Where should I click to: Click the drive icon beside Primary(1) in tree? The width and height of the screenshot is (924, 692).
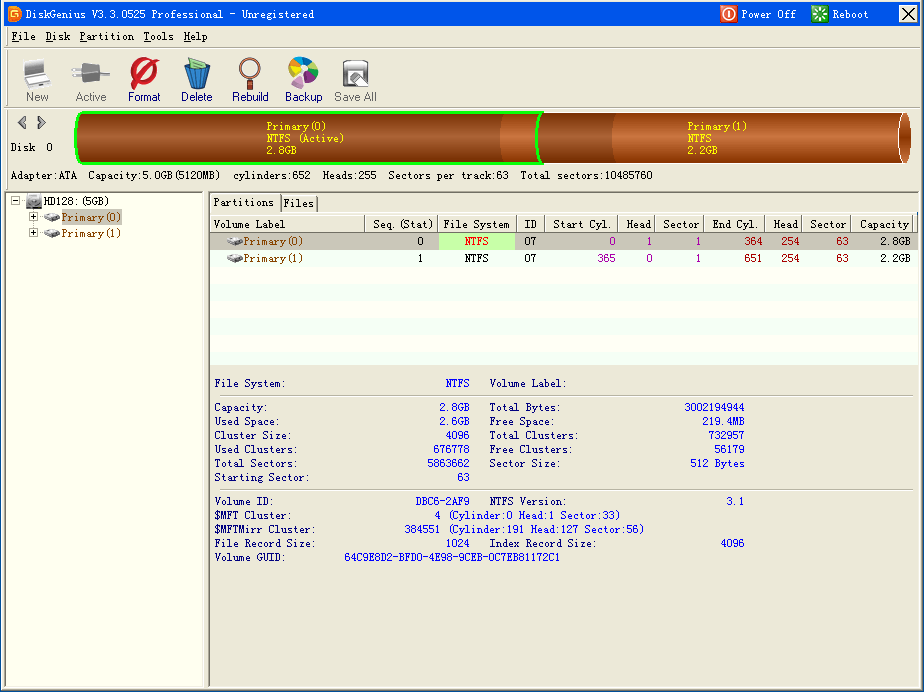52,233
